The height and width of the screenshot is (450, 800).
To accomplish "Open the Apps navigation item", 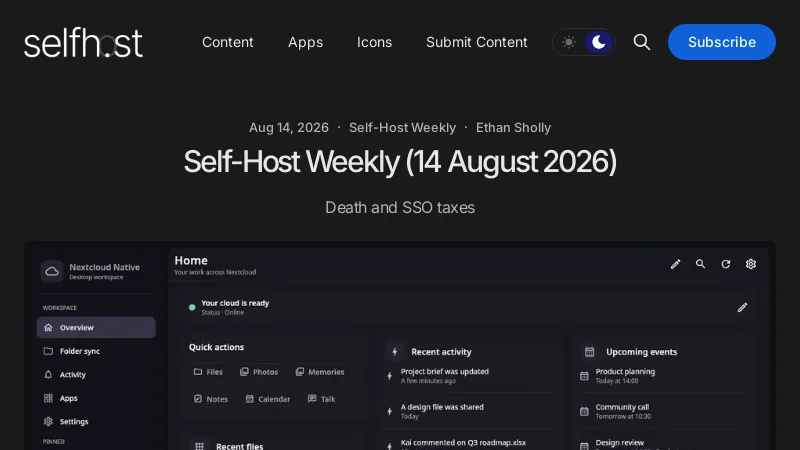I will tap(305, 42).
